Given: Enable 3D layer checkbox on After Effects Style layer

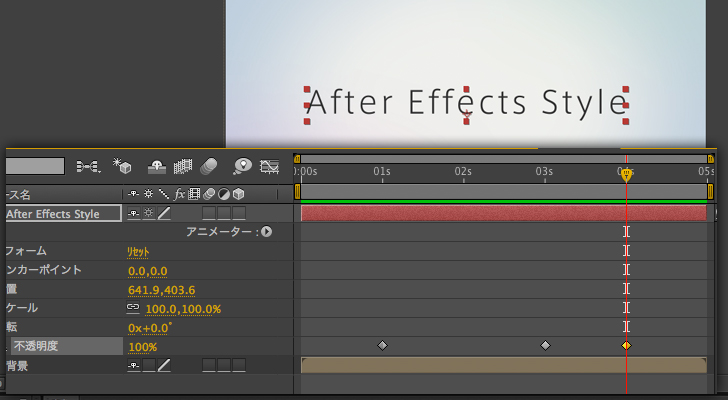Looking at the screenshot, I should point(239,213).
